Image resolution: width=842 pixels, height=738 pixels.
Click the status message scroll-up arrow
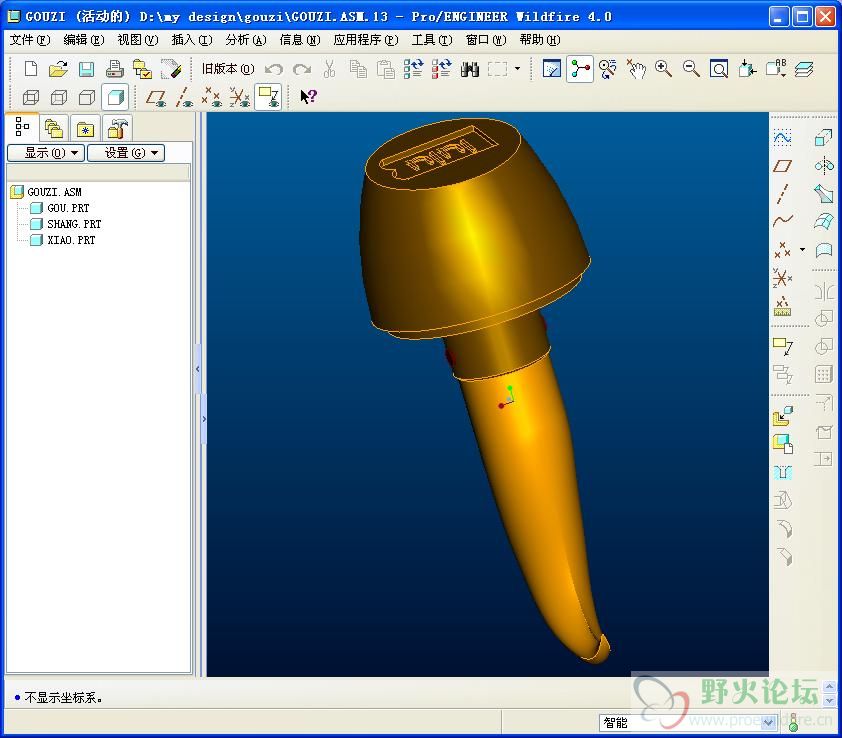coord(830,687)
